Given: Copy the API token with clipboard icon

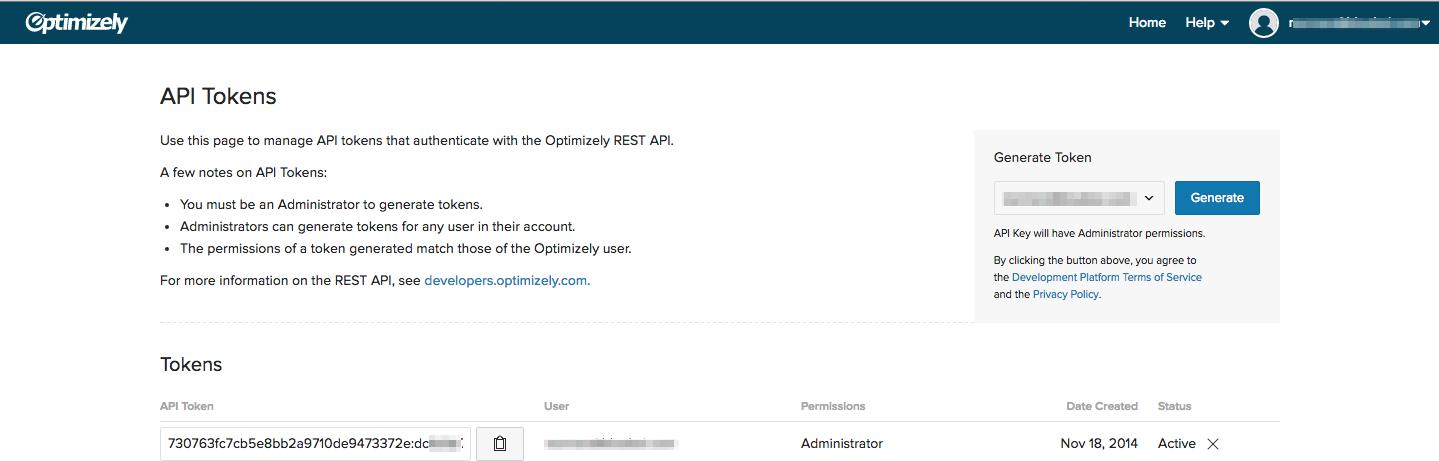Looking at the screenshot, I should [500, 443].
